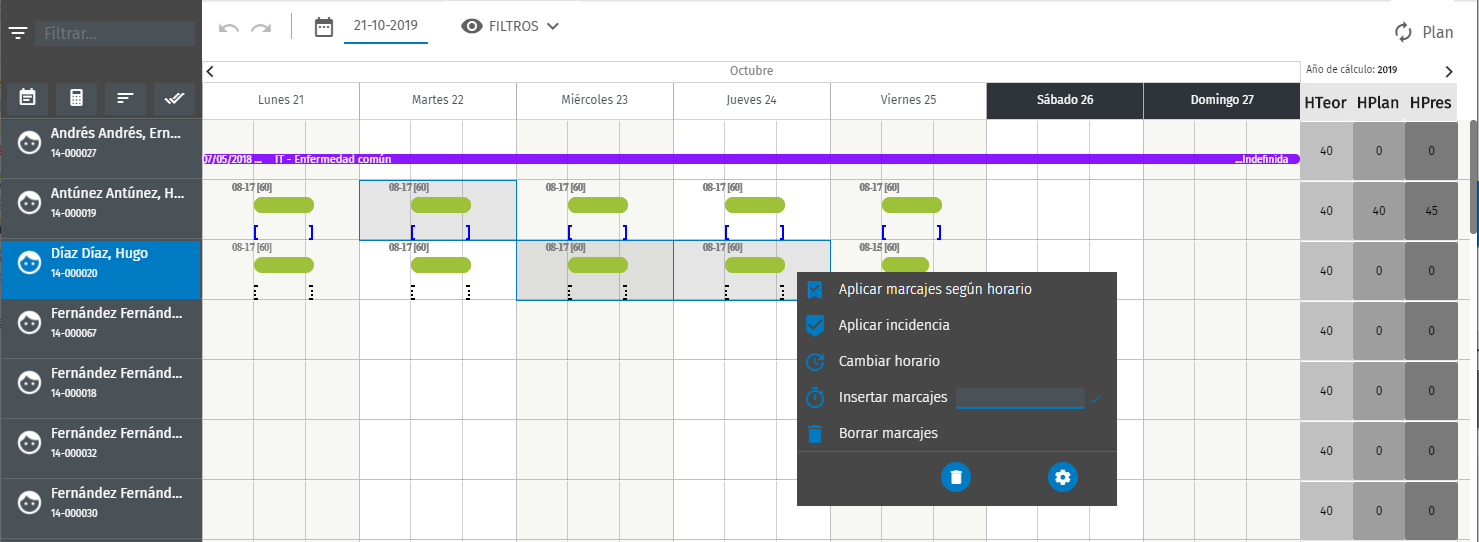Click the round trash button in context menu
Image resolution: width=1479 pixels, height=542 pixels.
956,477
